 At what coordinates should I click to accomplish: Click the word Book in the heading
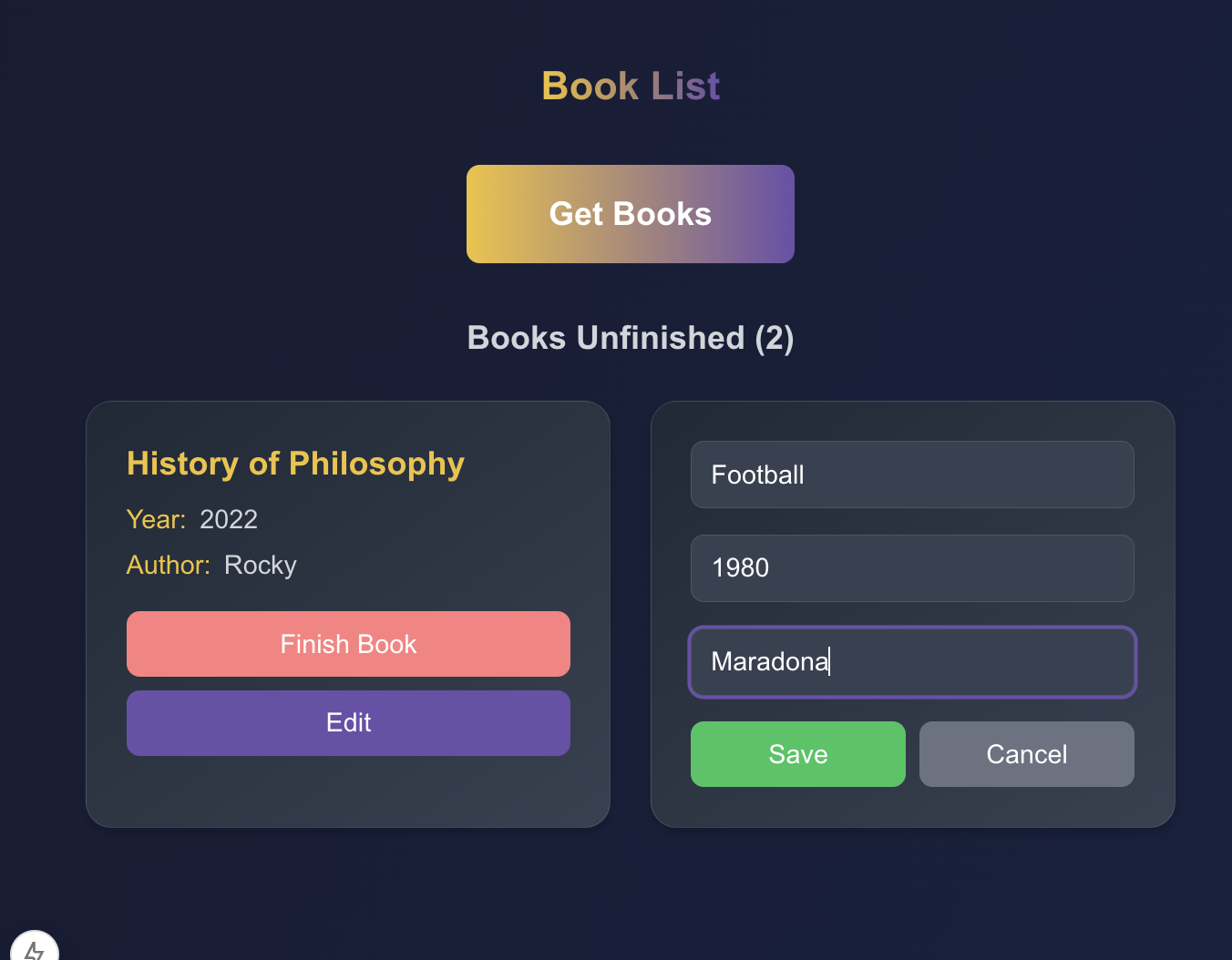(x=590, y=87)
